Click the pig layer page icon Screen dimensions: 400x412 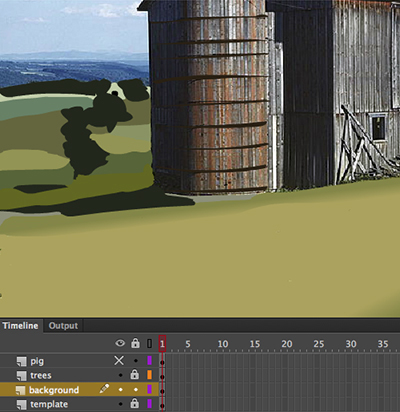click(x=22, y=361)
